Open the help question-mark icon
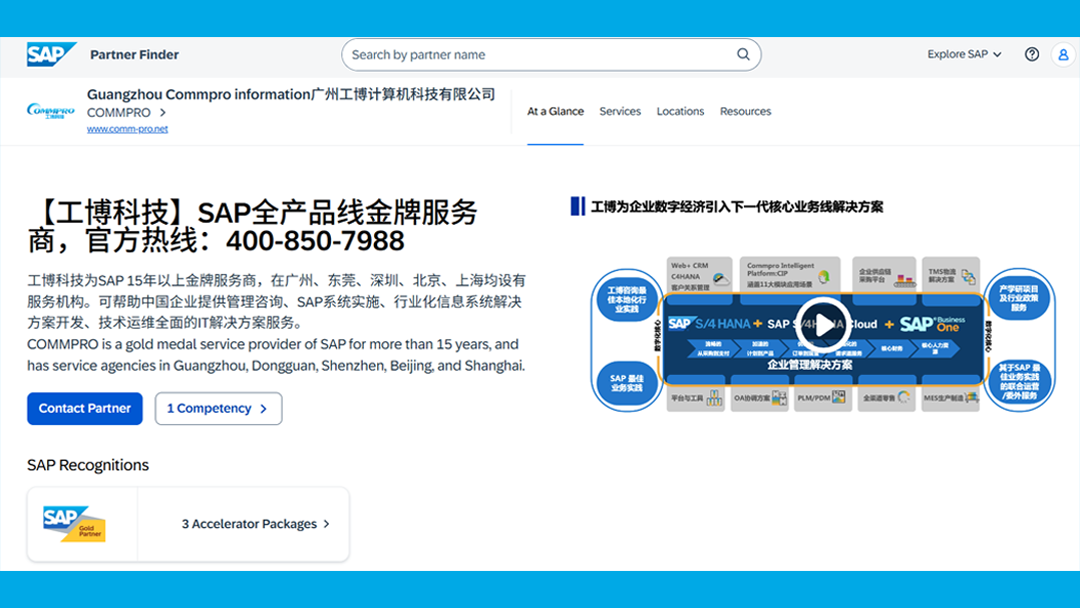 [1032, 54]
